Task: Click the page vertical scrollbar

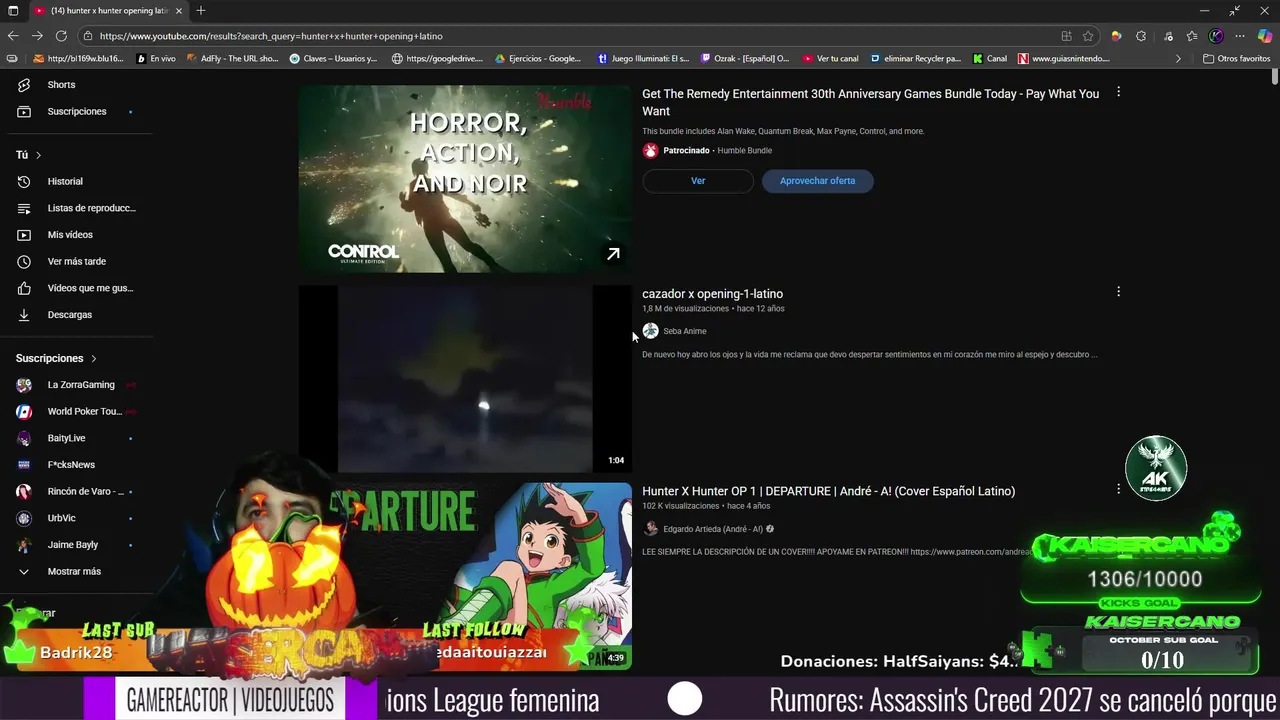Action: [x=1275, y=78]
